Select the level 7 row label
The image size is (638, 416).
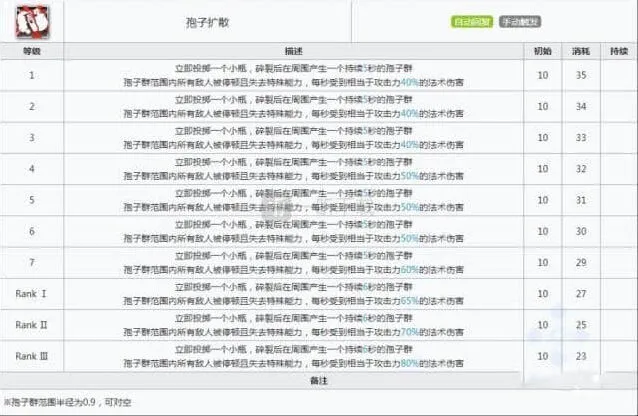31,262
